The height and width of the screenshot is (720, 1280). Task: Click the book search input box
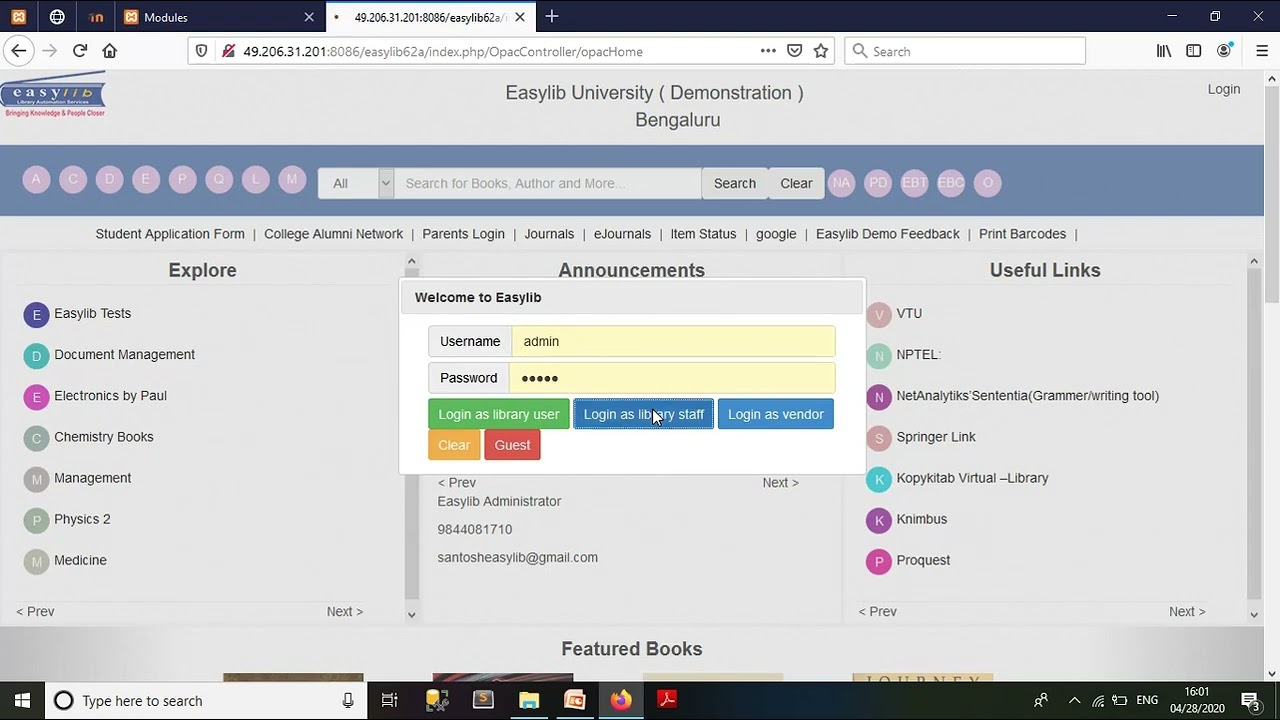tap(548, 183)
